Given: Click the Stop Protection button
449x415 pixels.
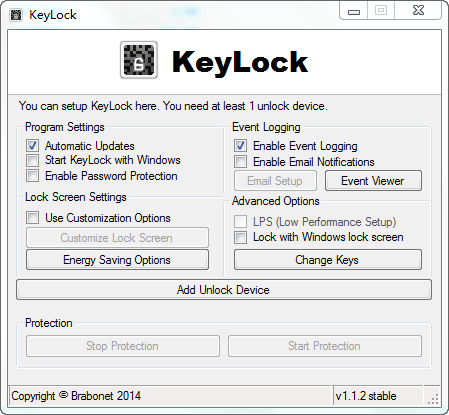Looking at the screenshot, I should point(123,346).
